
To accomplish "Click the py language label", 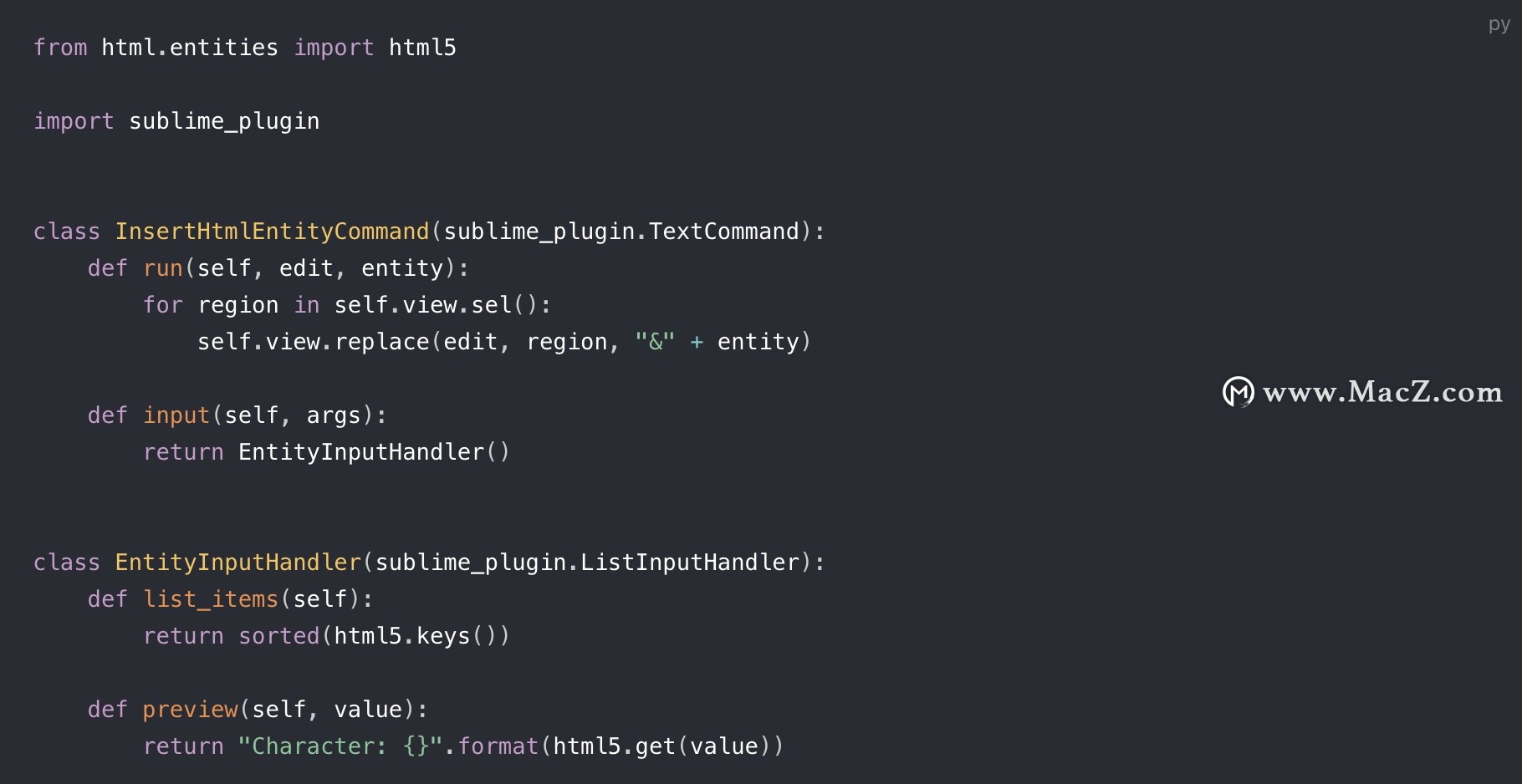I will 1499,25.
